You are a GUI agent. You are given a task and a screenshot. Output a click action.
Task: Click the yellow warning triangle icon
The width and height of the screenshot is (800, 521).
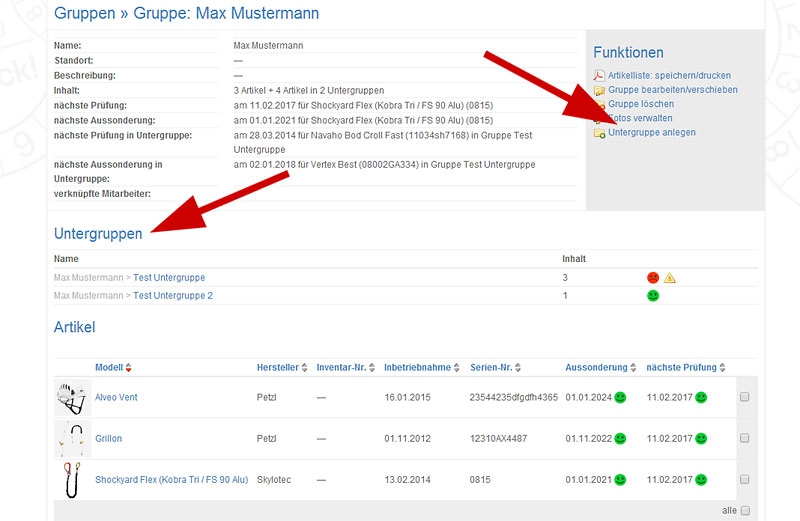[x=670, y=277]
